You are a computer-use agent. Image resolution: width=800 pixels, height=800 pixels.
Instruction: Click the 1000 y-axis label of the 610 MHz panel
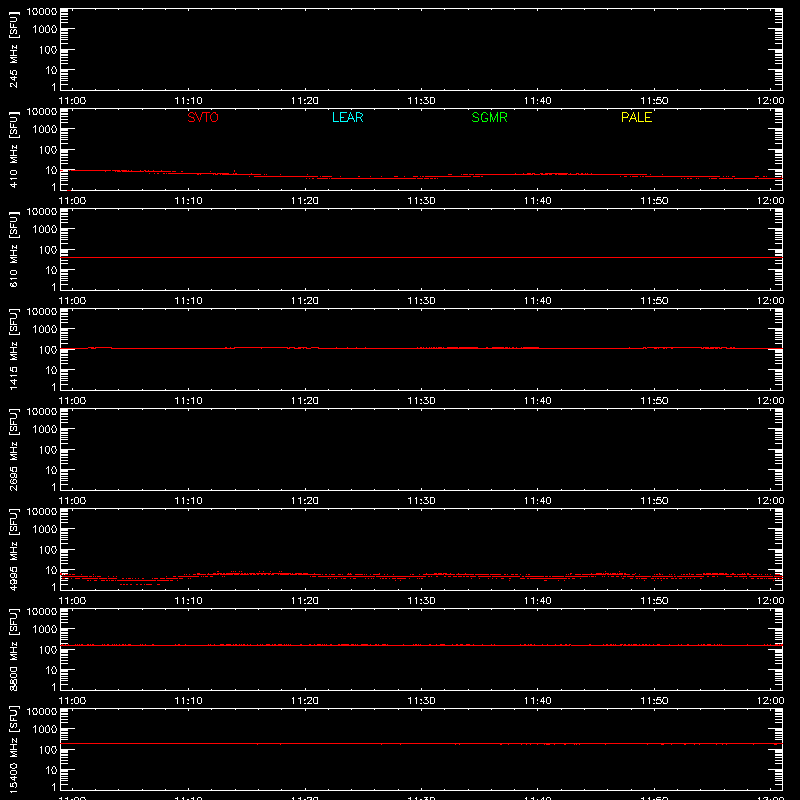(x=45, y=229)
